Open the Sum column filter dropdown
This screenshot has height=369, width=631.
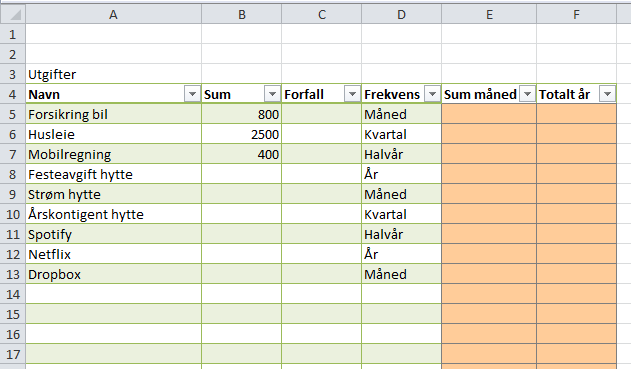[x=272, y=94]
